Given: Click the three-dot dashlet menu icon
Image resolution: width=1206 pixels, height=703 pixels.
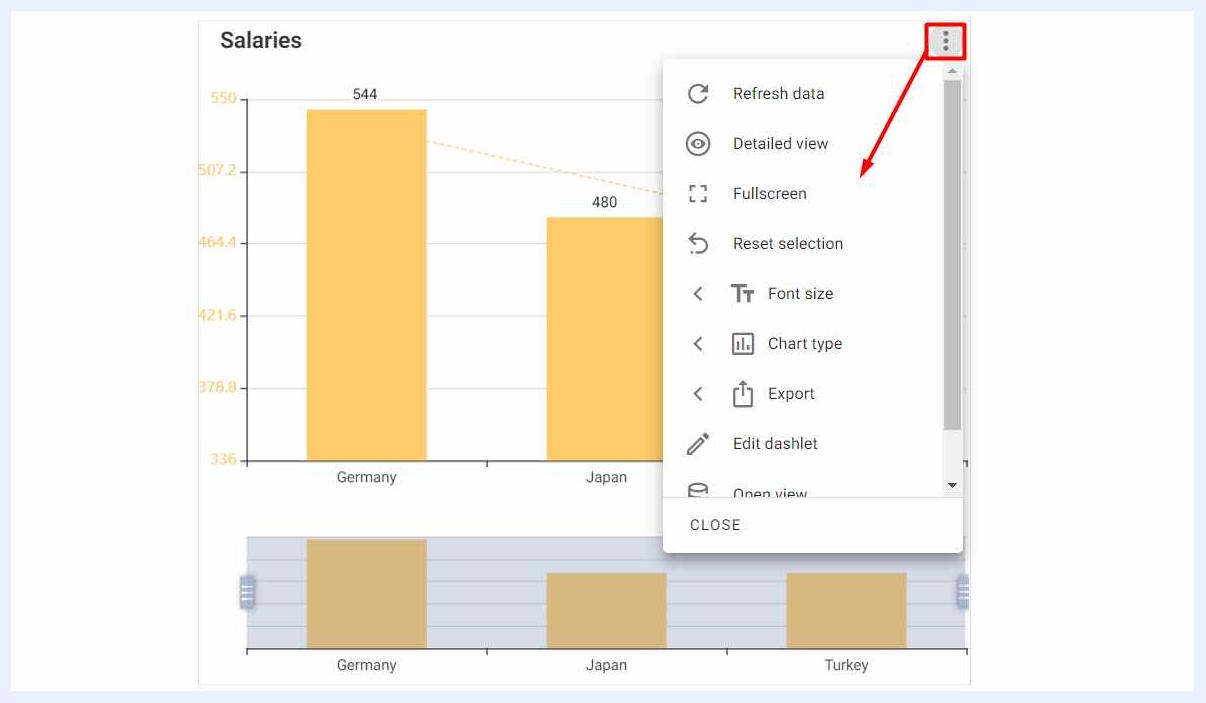Looking at the screenshot, I should coord(945,42).
